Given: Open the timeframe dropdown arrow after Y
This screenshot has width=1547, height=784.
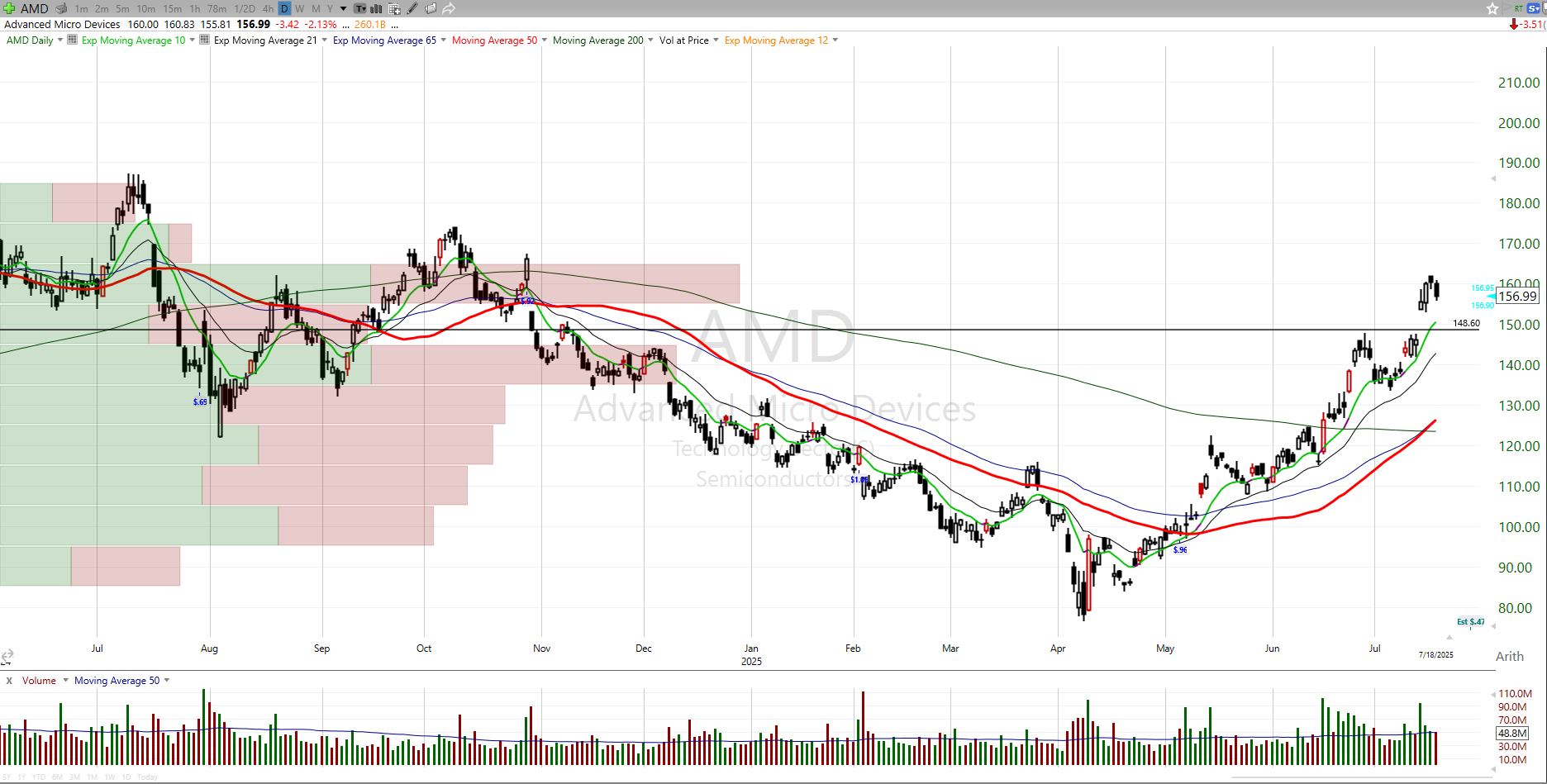Looking at the screenshot, I should pos(343,9).
